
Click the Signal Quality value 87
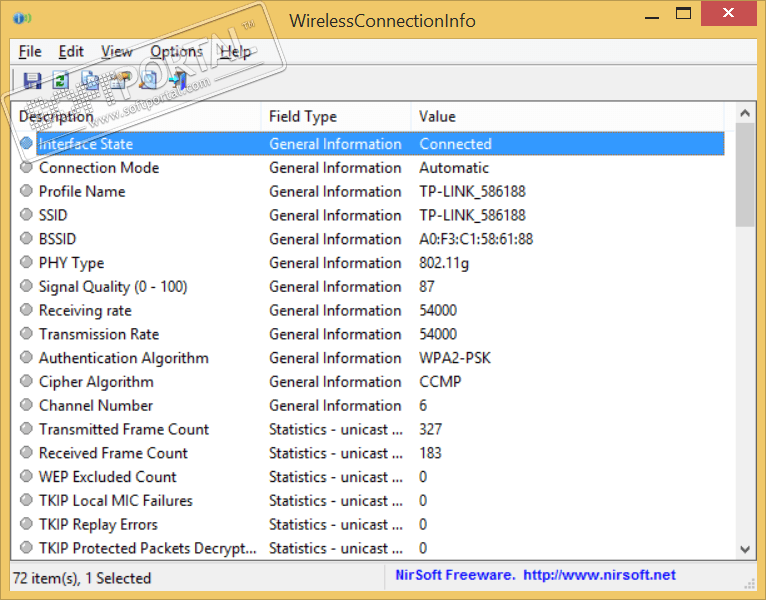click(426, 286)
